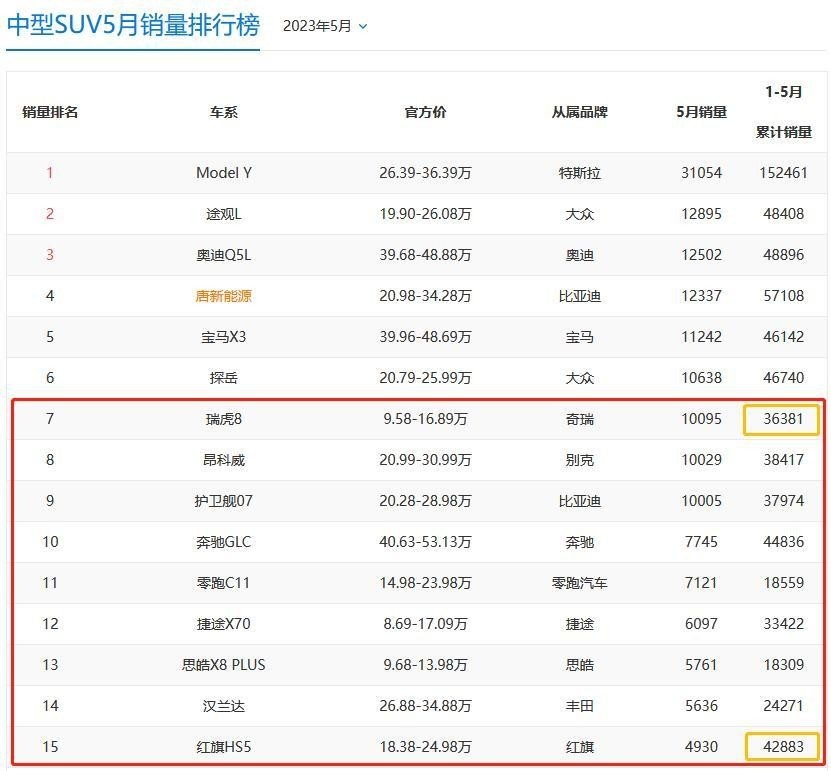The width and height of the screenshot is (831, 771).
Task: Open the 途观L car series link
Action: 224,214
